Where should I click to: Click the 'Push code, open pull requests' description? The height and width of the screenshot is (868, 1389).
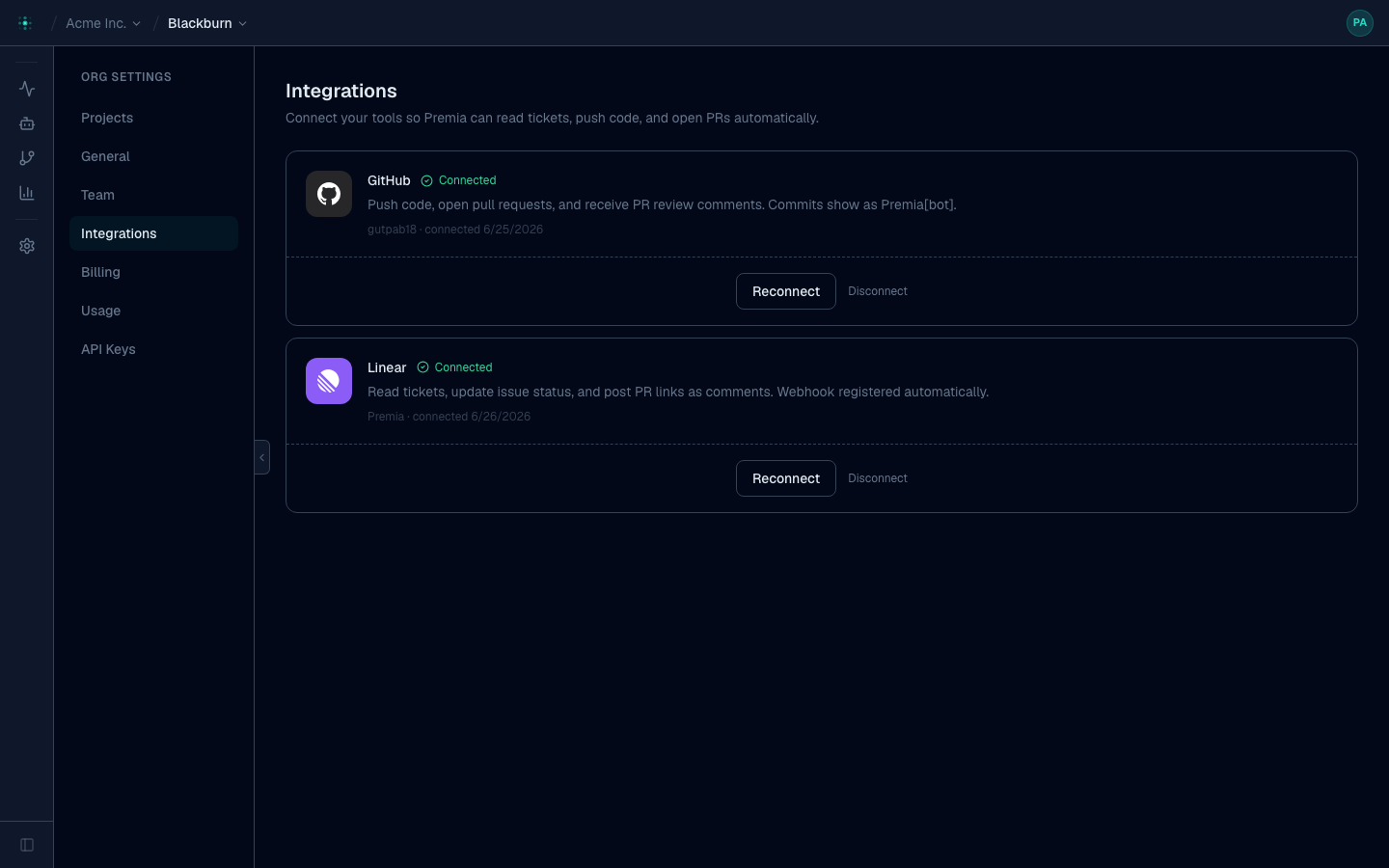(x=662, y=204)
